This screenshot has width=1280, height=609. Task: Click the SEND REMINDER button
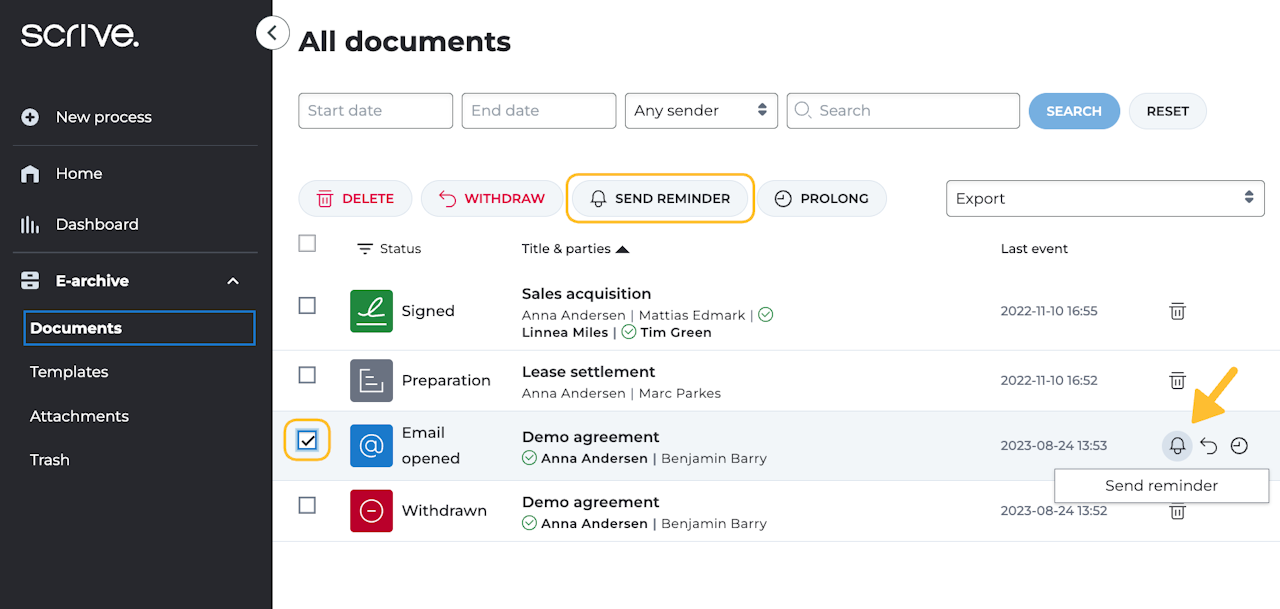click(x=659, y=198)
